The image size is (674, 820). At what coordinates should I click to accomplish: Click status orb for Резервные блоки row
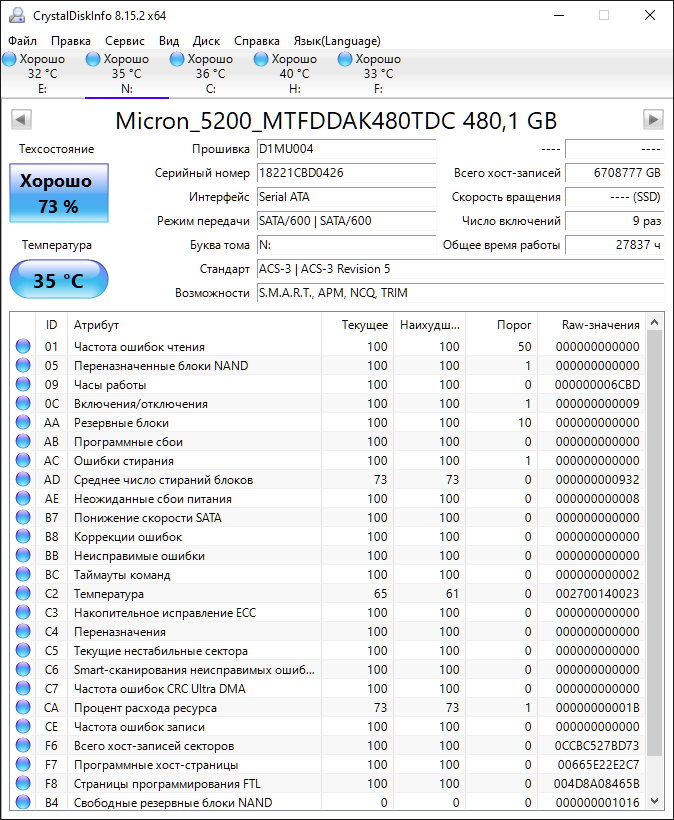(23, 422)
